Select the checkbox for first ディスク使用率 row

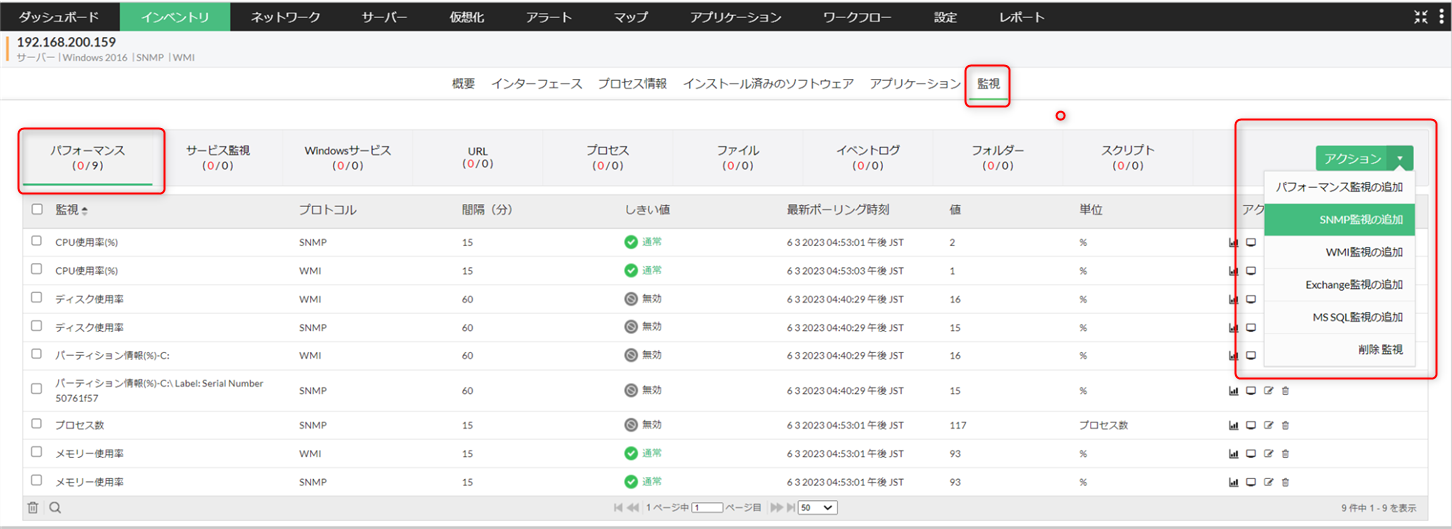point(37,299)
